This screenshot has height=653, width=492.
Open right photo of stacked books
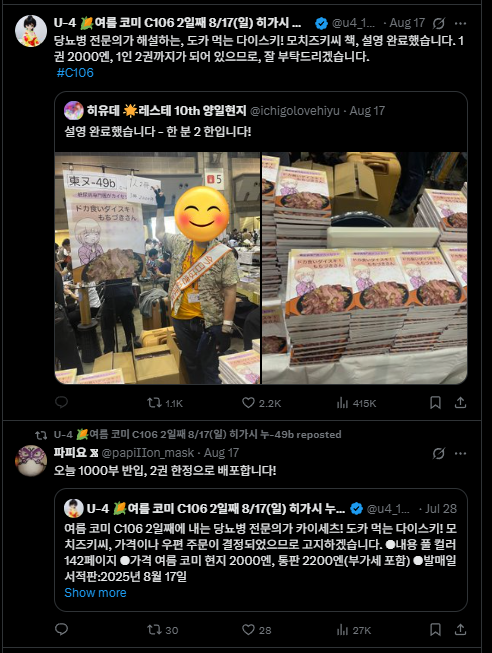coord(365,268)
